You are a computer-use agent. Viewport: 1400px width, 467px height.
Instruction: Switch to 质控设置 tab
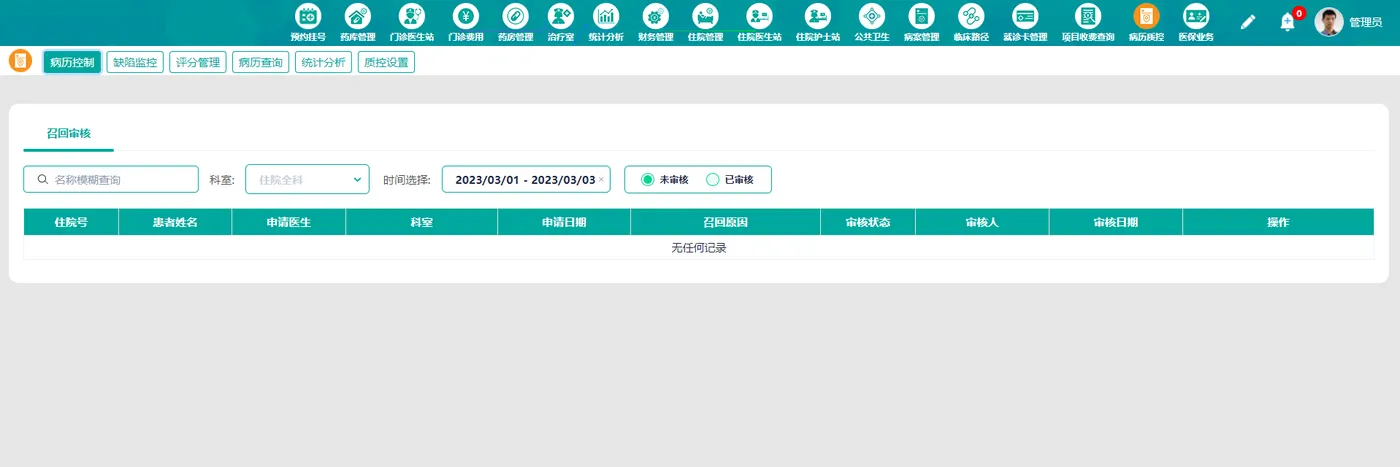pyautogui.click(x=386, y=62)
